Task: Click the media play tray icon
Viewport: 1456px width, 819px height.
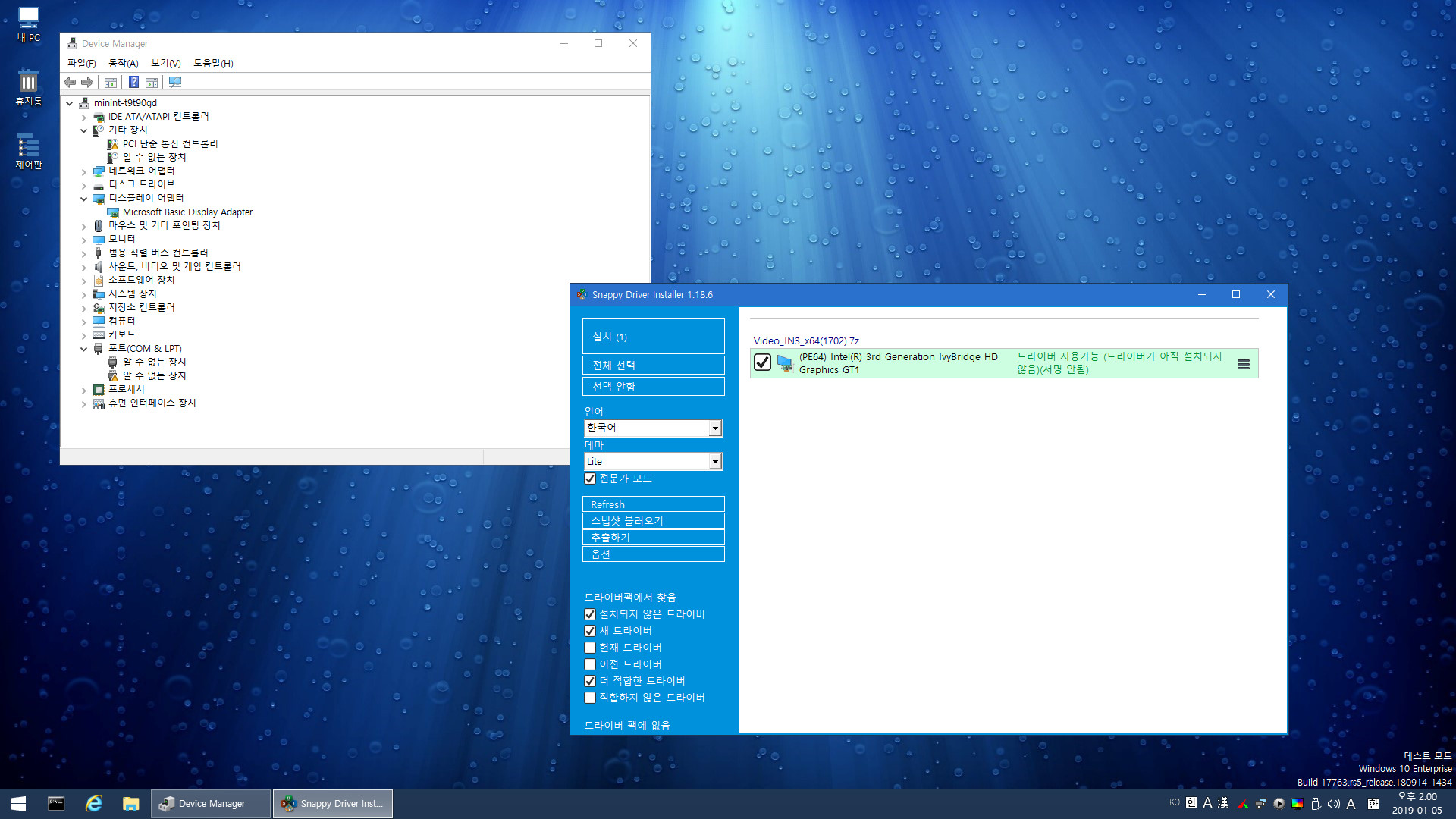Action: pos(1279,803)
